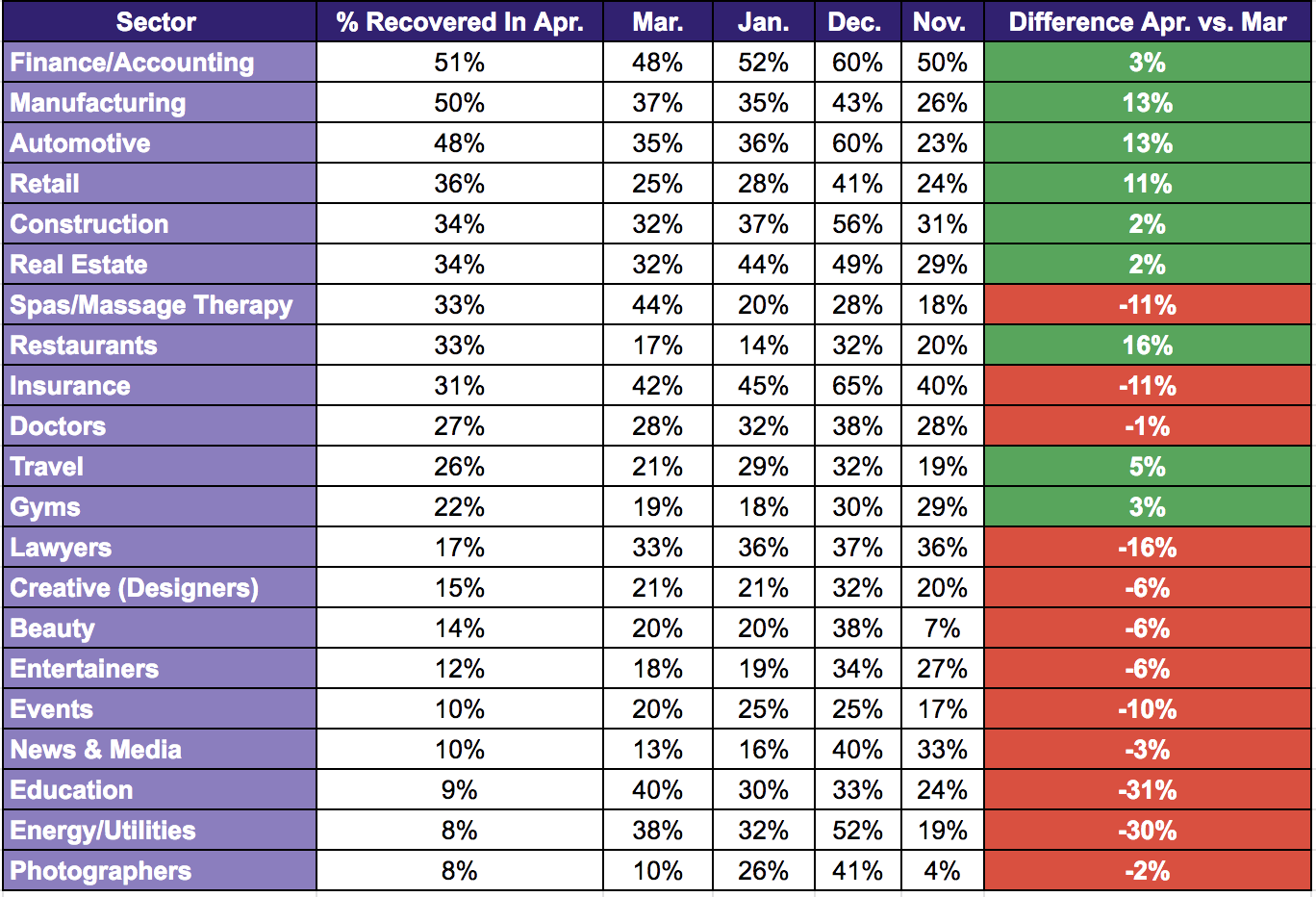The width and height of the screenshot is (1316, 897).
Task: Click the Energy/Utilities -30% difference cell
Action: coord(1147,831)
